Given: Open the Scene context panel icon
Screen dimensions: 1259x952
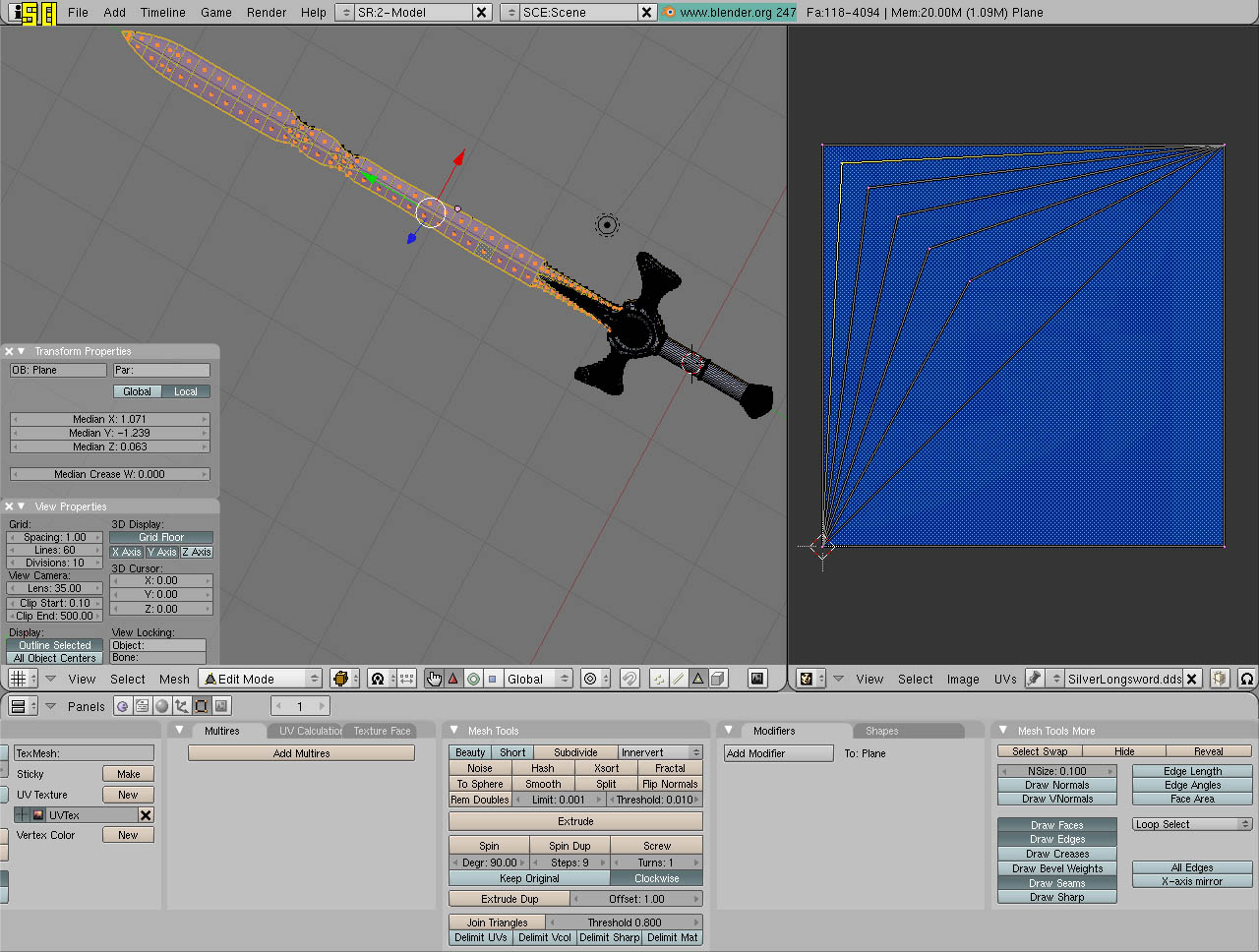Looking at the screenshot, I should click(222, 706).
